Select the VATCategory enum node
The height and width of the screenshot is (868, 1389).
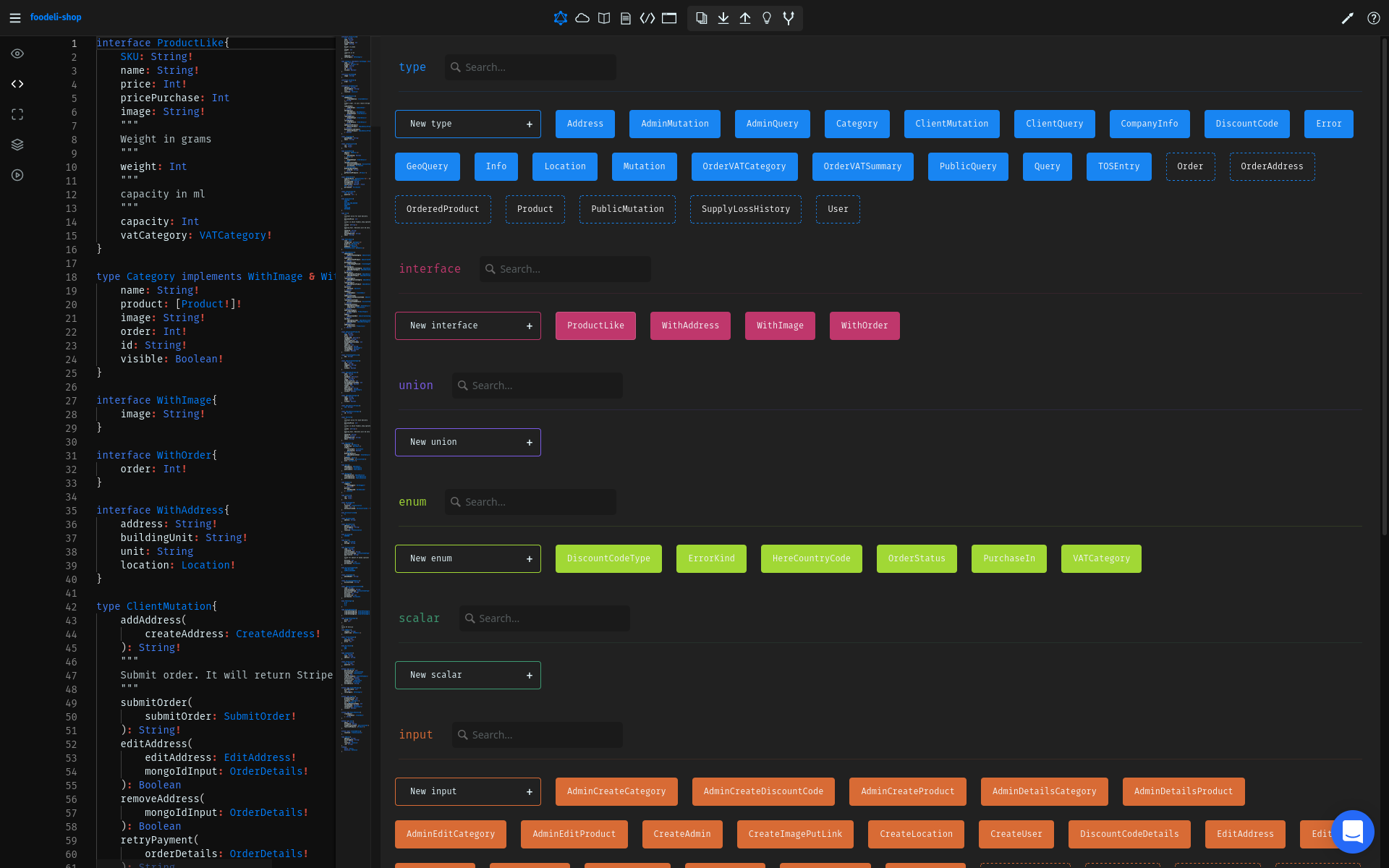[1100, 559]
